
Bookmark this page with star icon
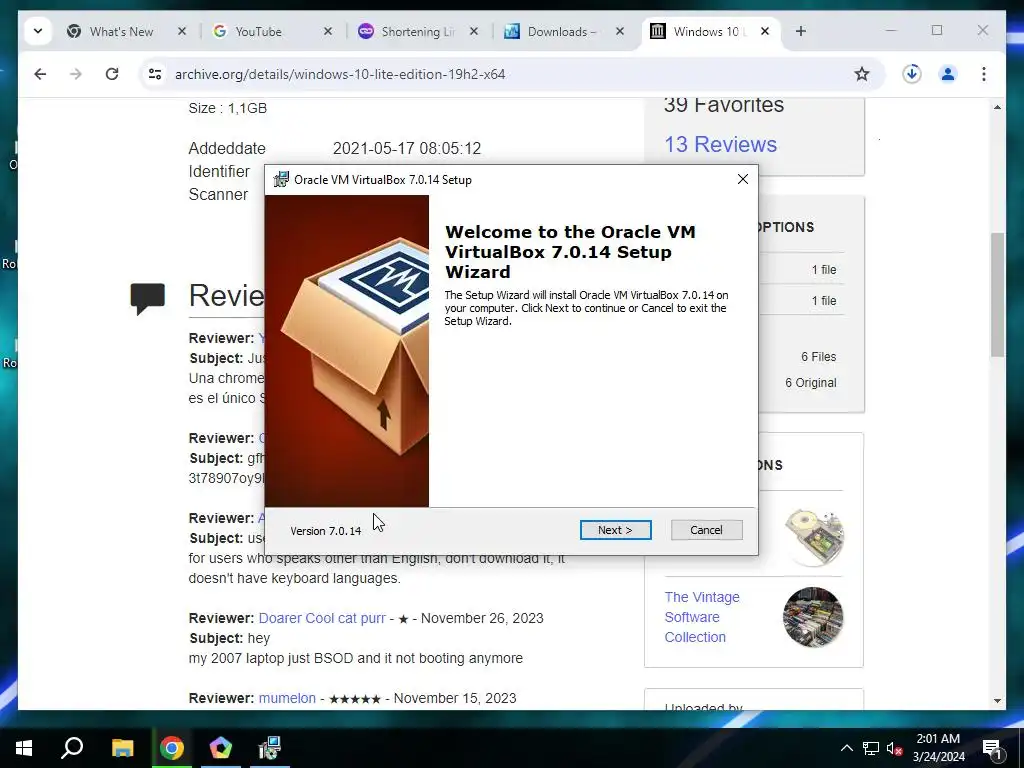[861, 74]
